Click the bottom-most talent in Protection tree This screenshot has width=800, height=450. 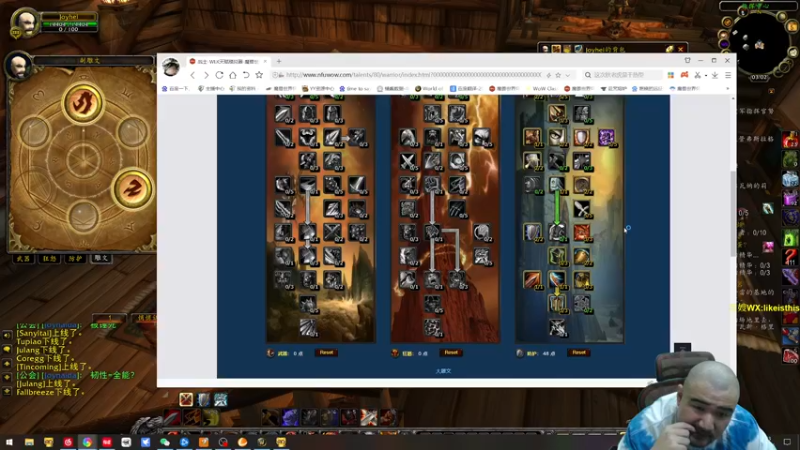click(557, 328)
